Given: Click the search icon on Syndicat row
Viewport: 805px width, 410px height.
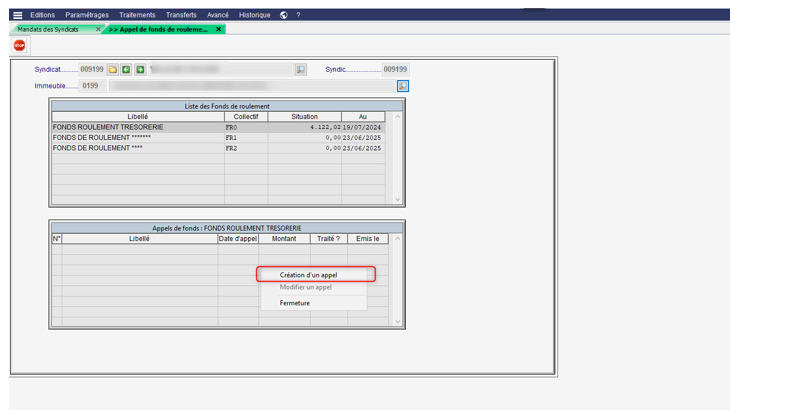Looking at the screenshot, I should tap(300, 70).
